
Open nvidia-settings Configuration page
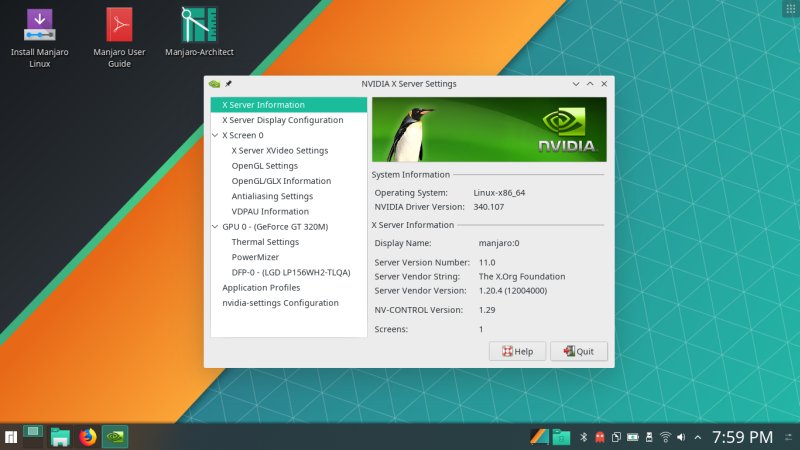[280, 303]
